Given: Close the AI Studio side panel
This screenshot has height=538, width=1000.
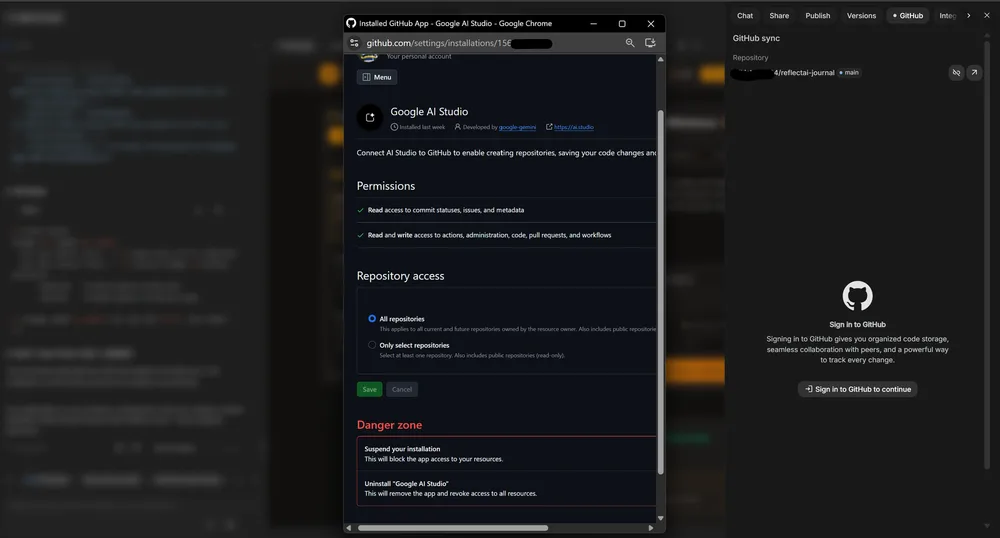Looking at the screenshot, I should [x=987, y=16].
